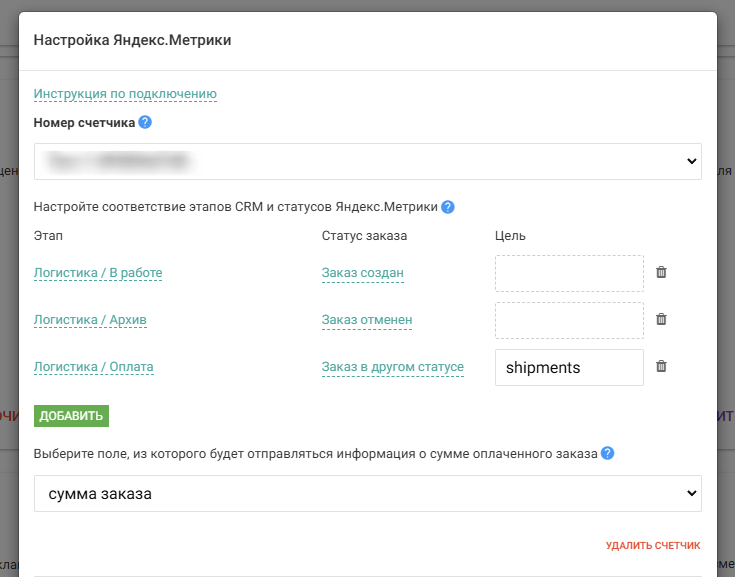
Task: Open the counter number dropdown
Action: click(367, 161)
